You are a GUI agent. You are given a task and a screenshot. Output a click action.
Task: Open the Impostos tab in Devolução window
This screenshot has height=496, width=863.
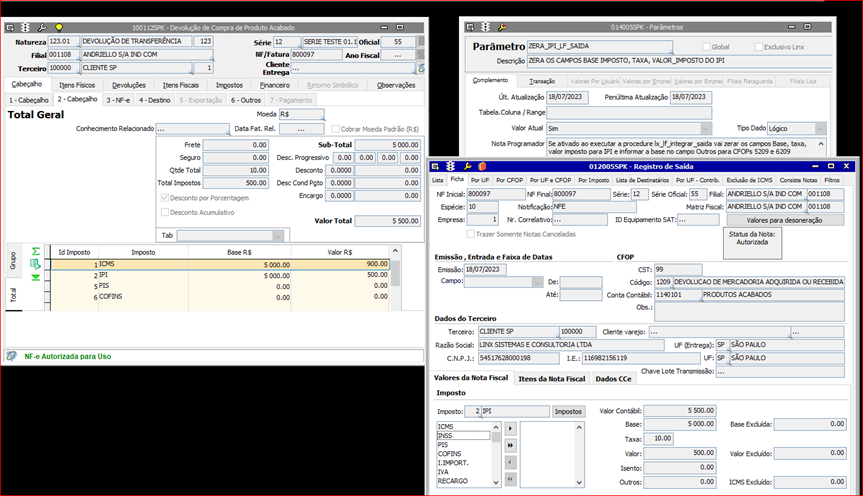click(229, 85)
